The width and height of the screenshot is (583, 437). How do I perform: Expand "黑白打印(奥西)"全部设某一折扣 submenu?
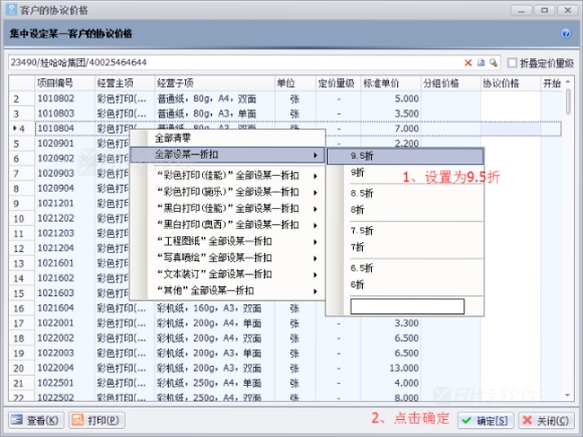(x=227, y=225)
